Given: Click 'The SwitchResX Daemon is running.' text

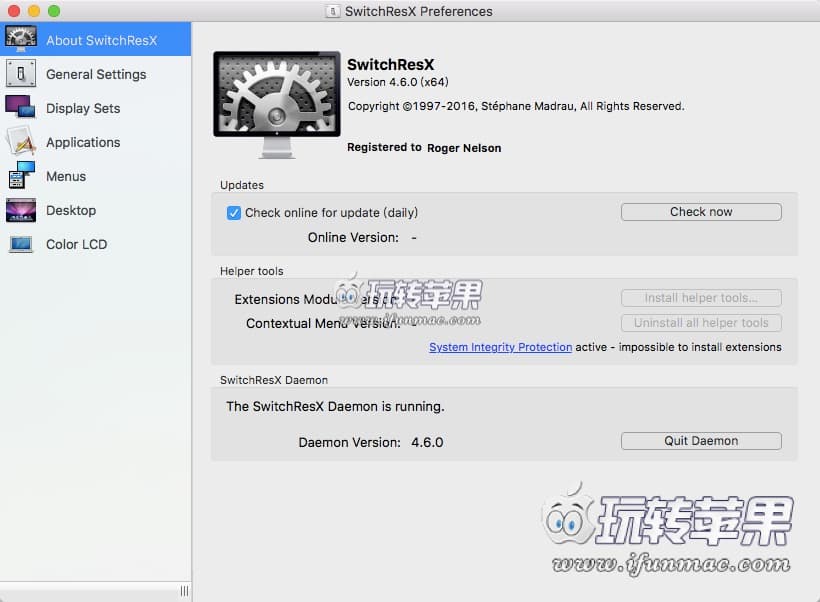Looking at the screenshot, I should coord(335,406).
